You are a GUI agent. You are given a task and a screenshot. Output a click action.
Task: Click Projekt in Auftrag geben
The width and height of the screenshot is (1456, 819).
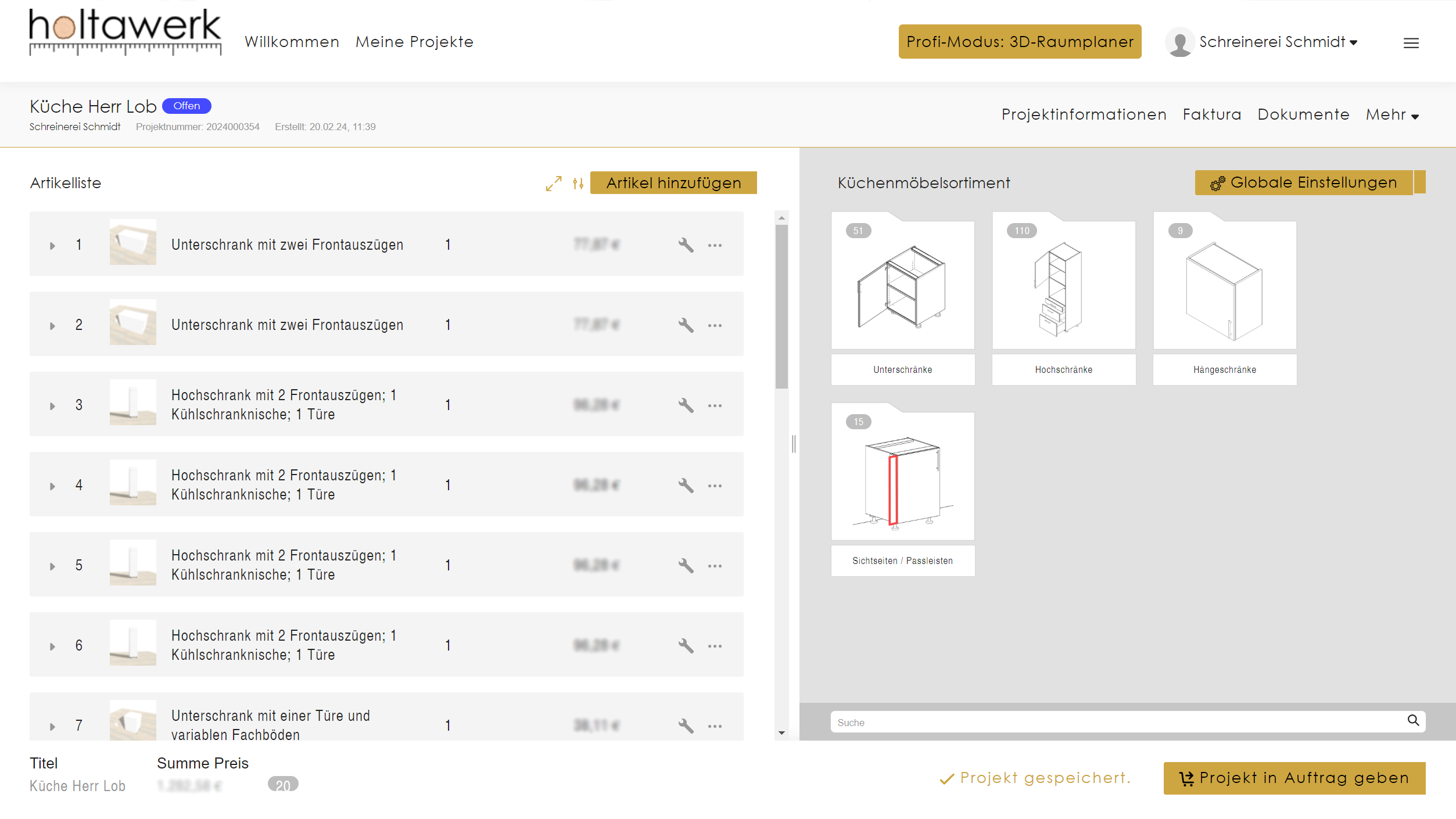1294,778
